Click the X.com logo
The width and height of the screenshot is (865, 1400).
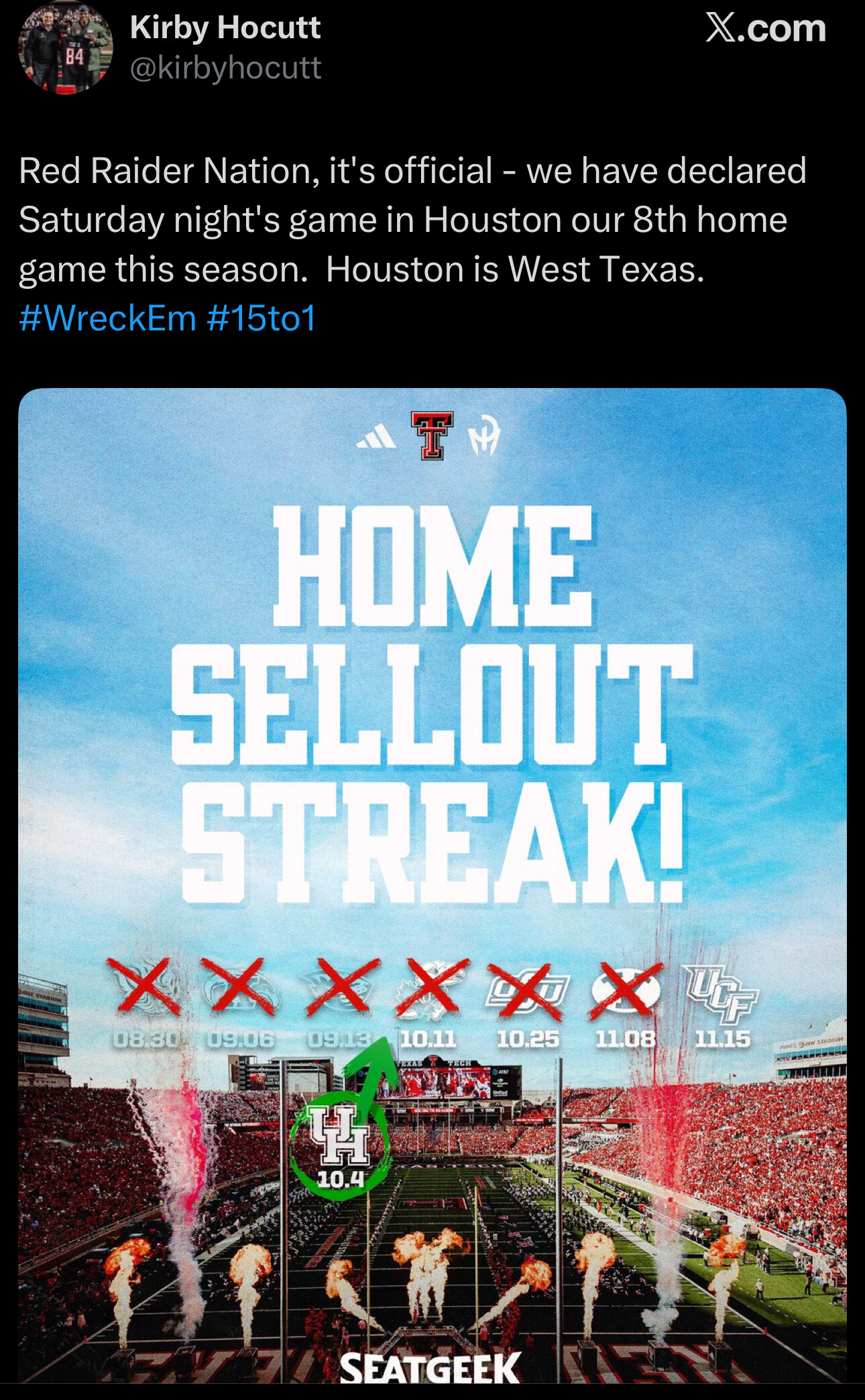765,29
